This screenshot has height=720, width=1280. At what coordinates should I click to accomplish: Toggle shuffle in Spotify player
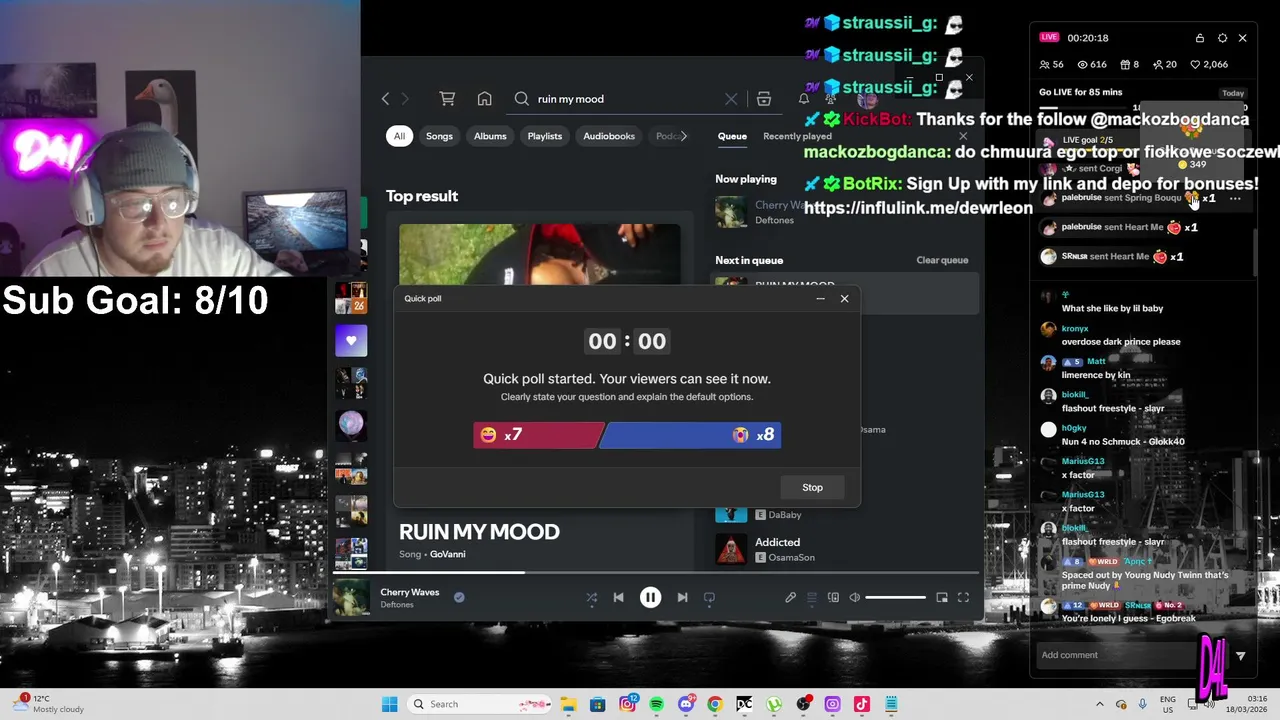[x=592, y=598]
